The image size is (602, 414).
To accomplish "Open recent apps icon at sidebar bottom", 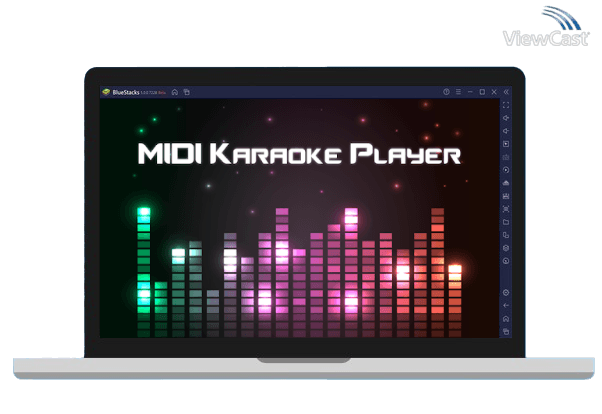I will point(506,331).
